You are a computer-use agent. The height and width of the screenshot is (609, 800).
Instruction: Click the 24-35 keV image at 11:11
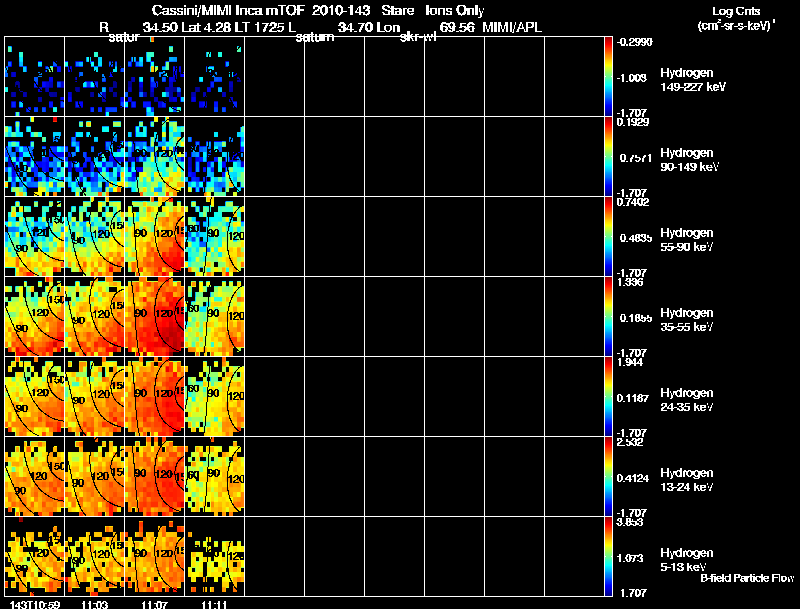[215, 397]
